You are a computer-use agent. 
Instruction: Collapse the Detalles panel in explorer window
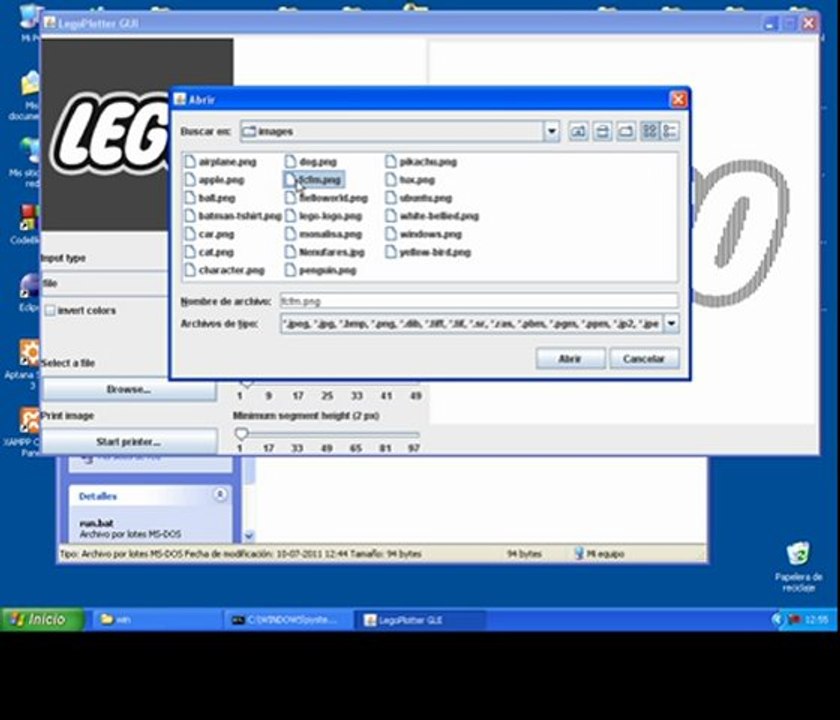pyautogui.click(x=220, y=494)
